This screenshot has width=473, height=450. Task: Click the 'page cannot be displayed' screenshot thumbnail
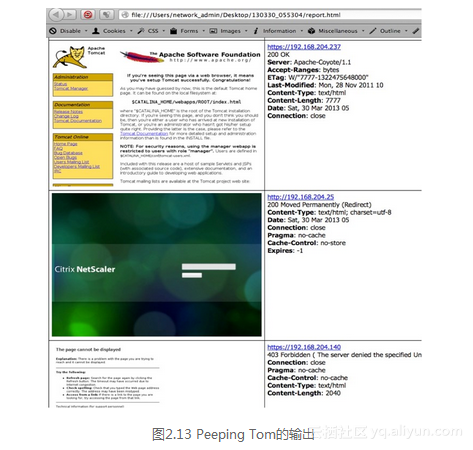[157, 375]
